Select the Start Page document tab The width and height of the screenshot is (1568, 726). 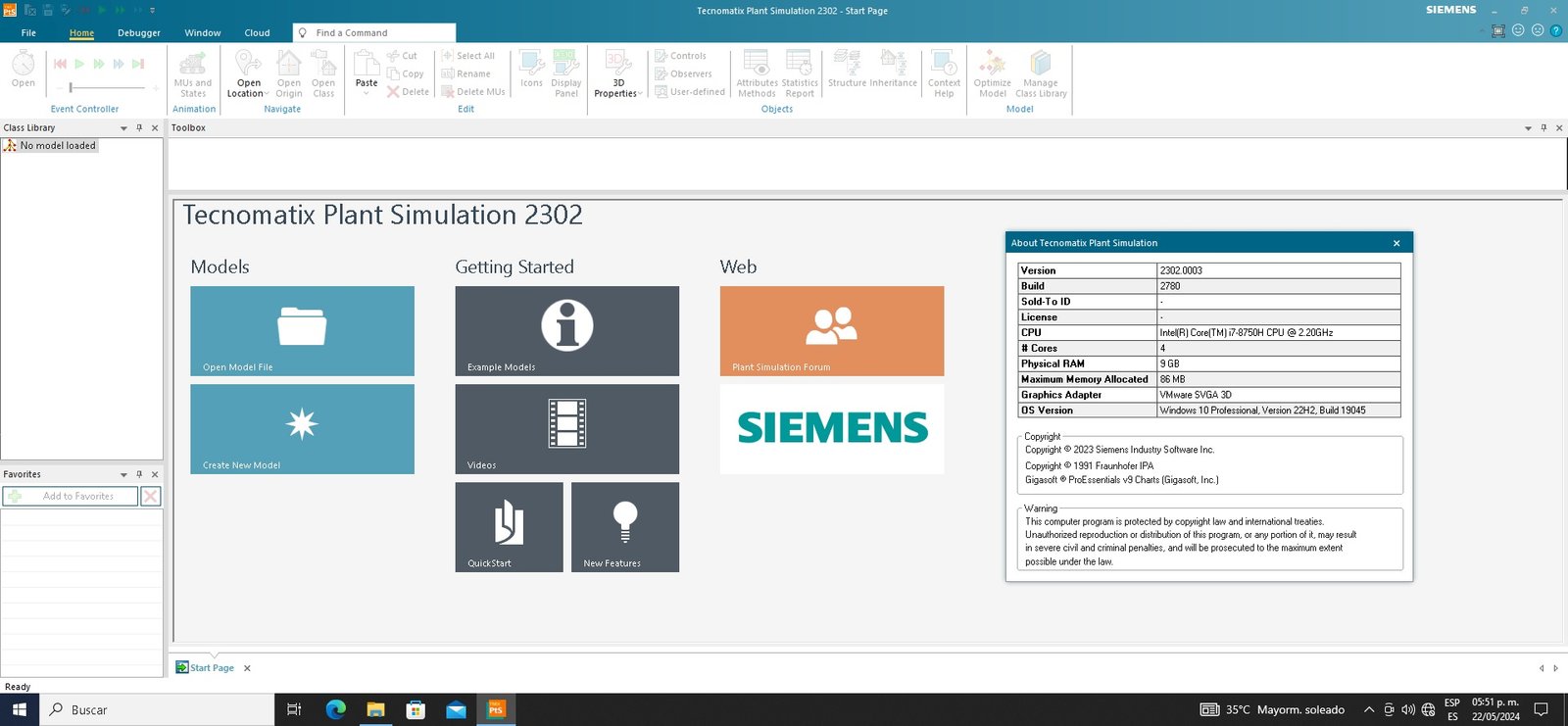click(x=206, y=668)
